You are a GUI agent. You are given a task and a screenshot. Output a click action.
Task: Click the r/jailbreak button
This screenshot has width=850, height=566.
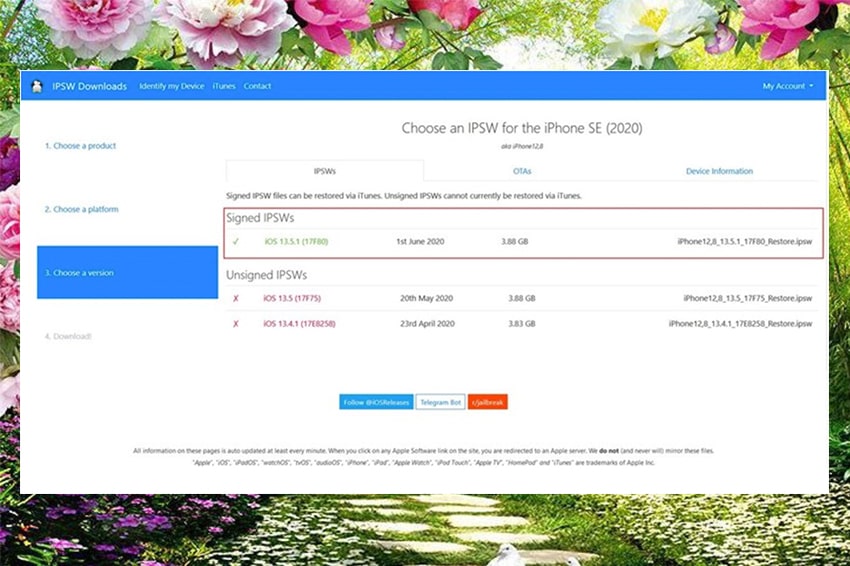tap(487, 402)
